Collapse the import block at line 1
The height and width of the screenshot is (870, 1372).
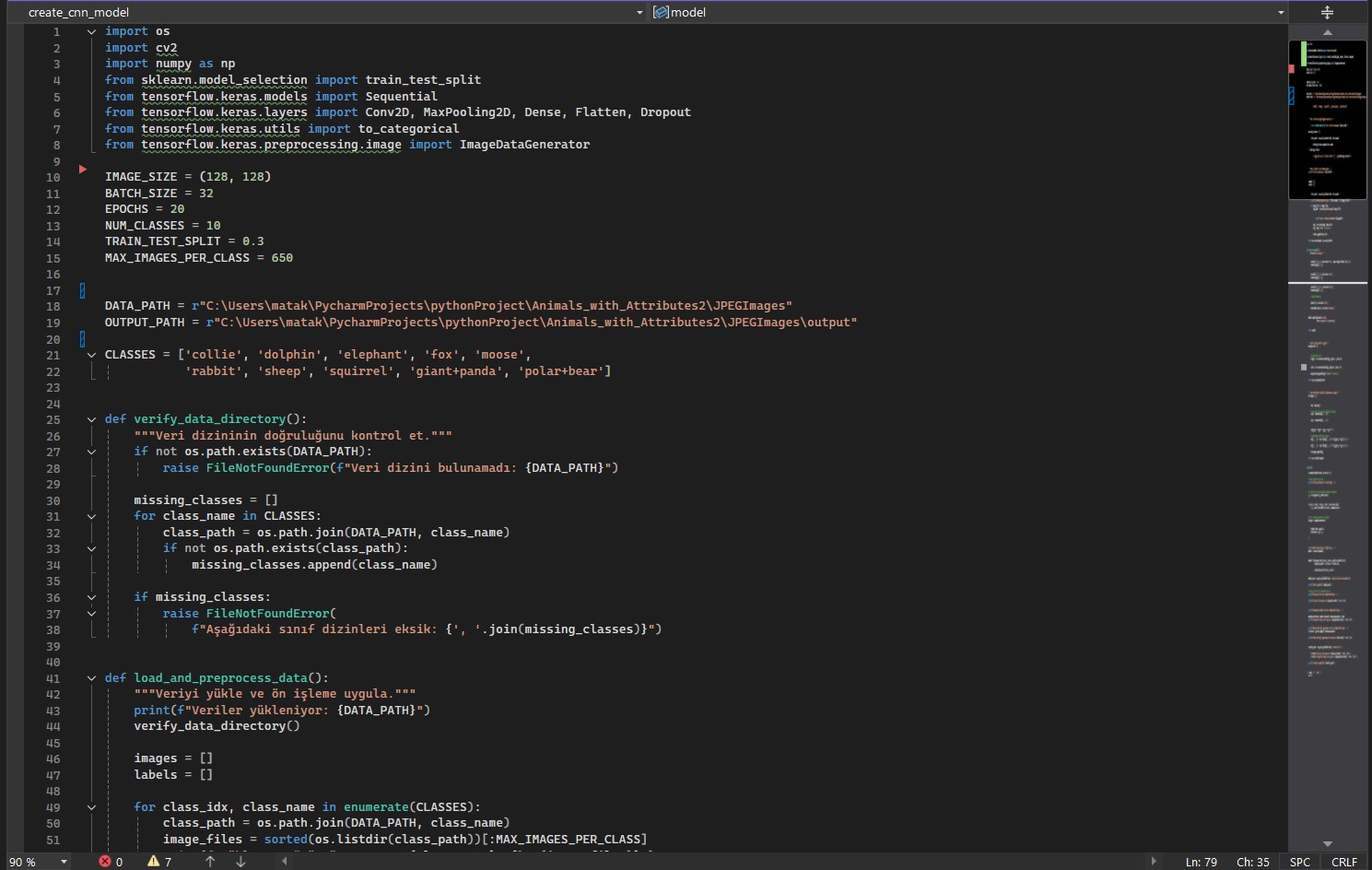(91, 32)
